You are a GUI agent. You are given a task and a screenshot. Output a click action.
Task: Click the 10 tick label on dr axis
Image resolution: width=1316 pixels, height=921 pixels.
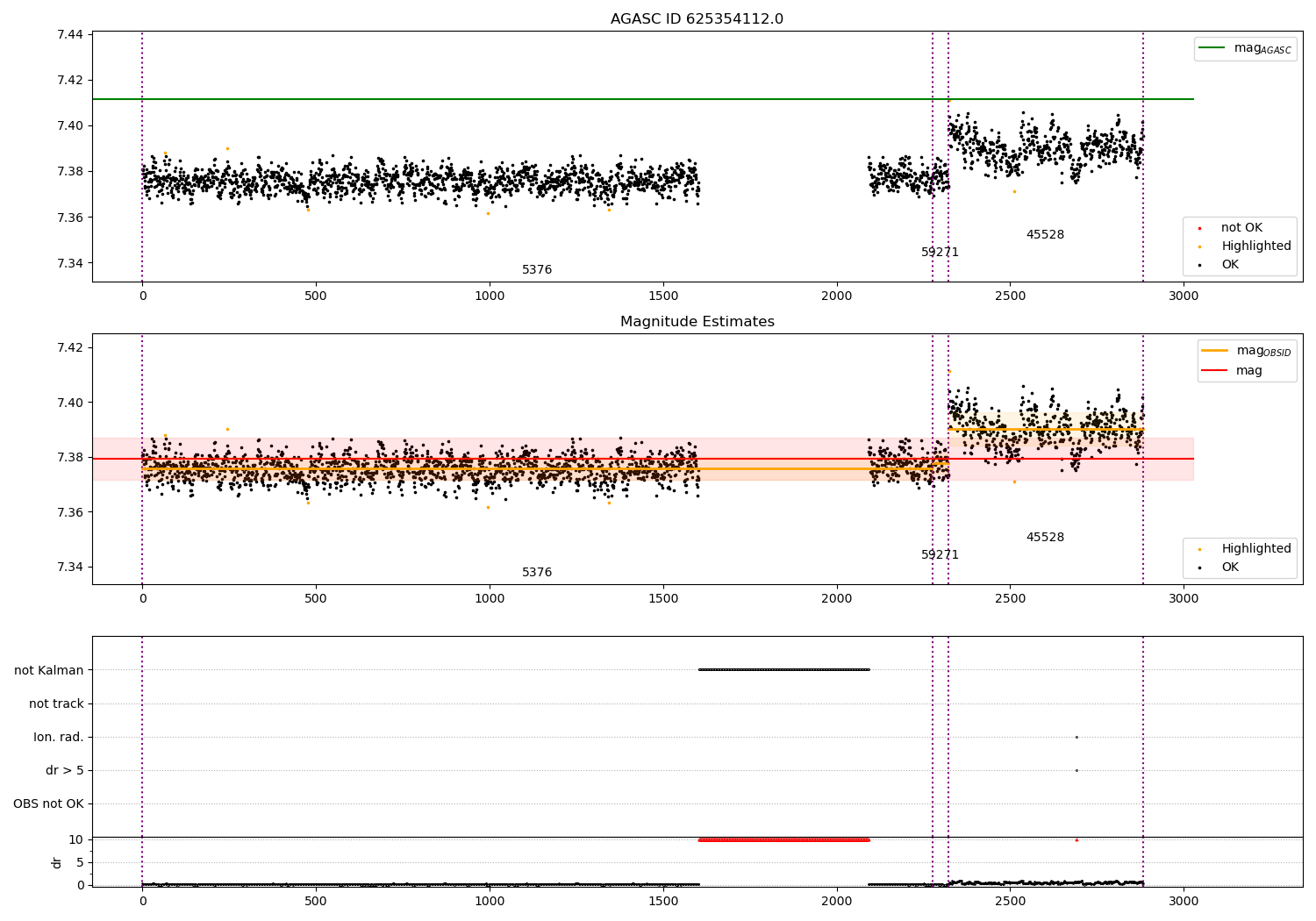(75, 839)
